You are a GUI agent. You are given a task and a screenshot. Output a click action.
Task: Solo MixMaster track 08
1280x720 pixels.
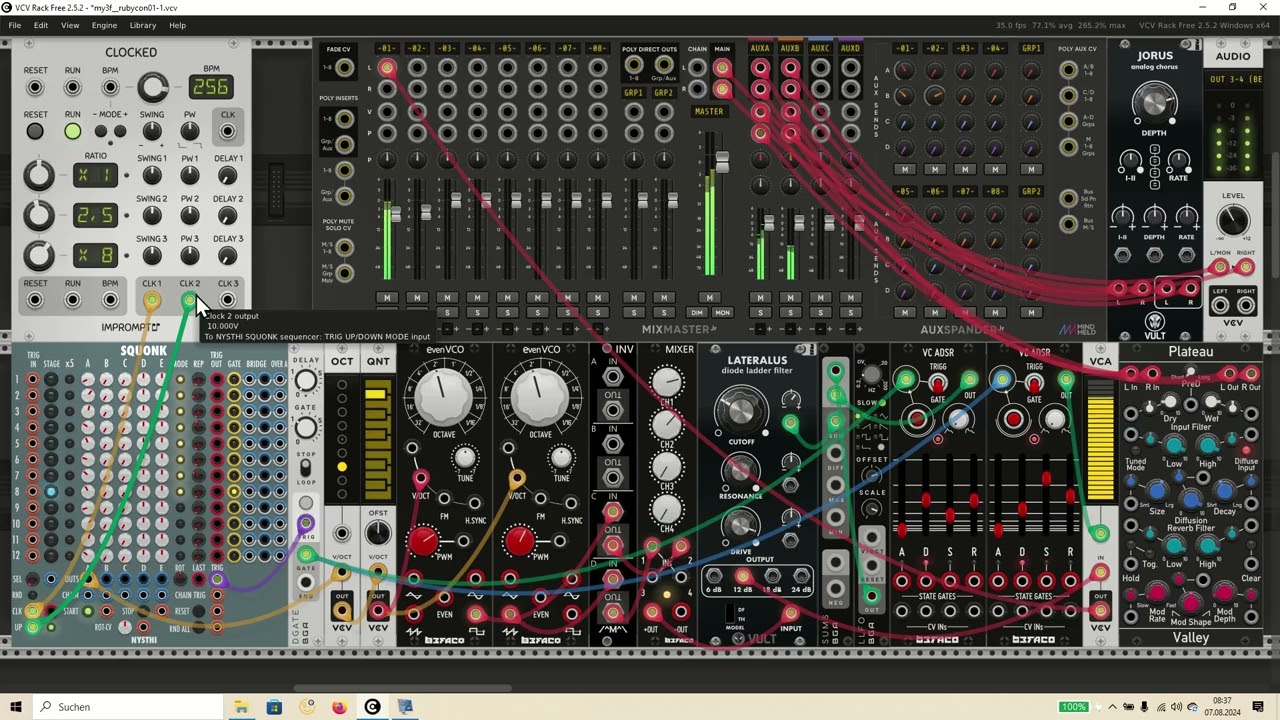597,313
